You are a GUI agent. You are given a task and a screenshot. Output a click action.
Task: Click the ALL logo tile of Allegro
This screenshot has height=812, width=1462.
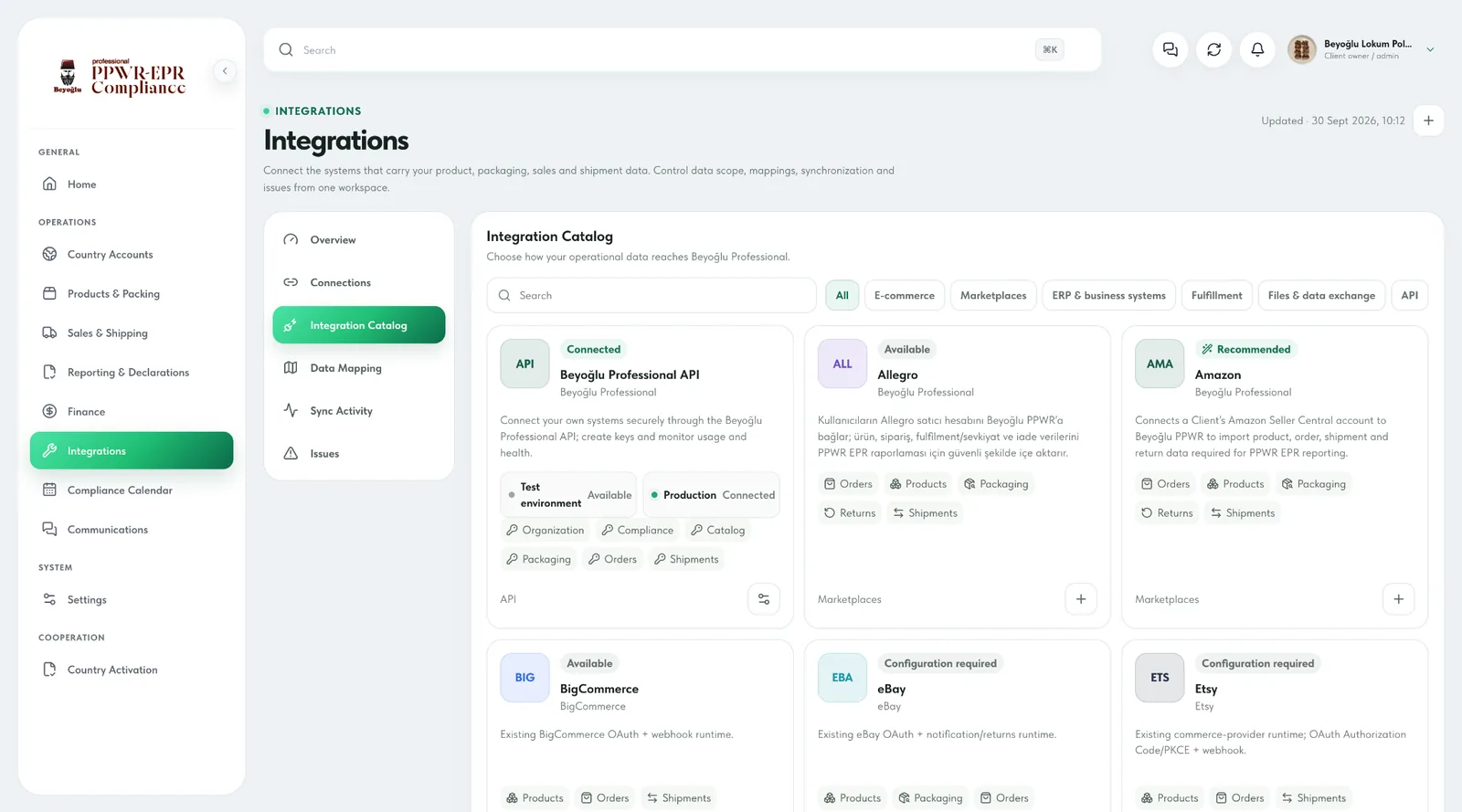point(842,364)
